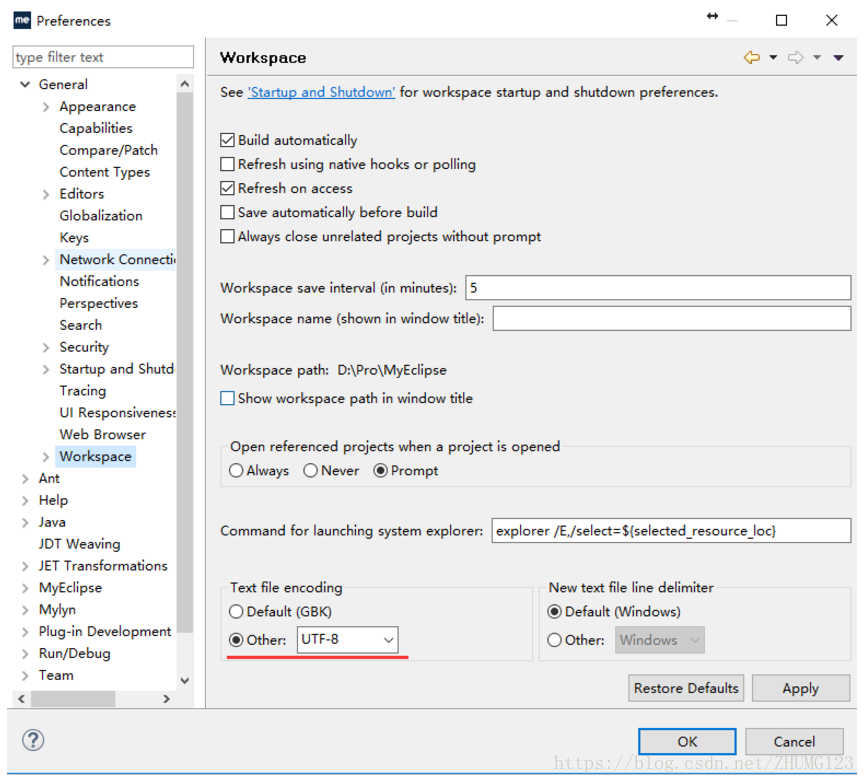Click the Restore Defaults button
The image size is (865, 783).
[x=686, y=688]
